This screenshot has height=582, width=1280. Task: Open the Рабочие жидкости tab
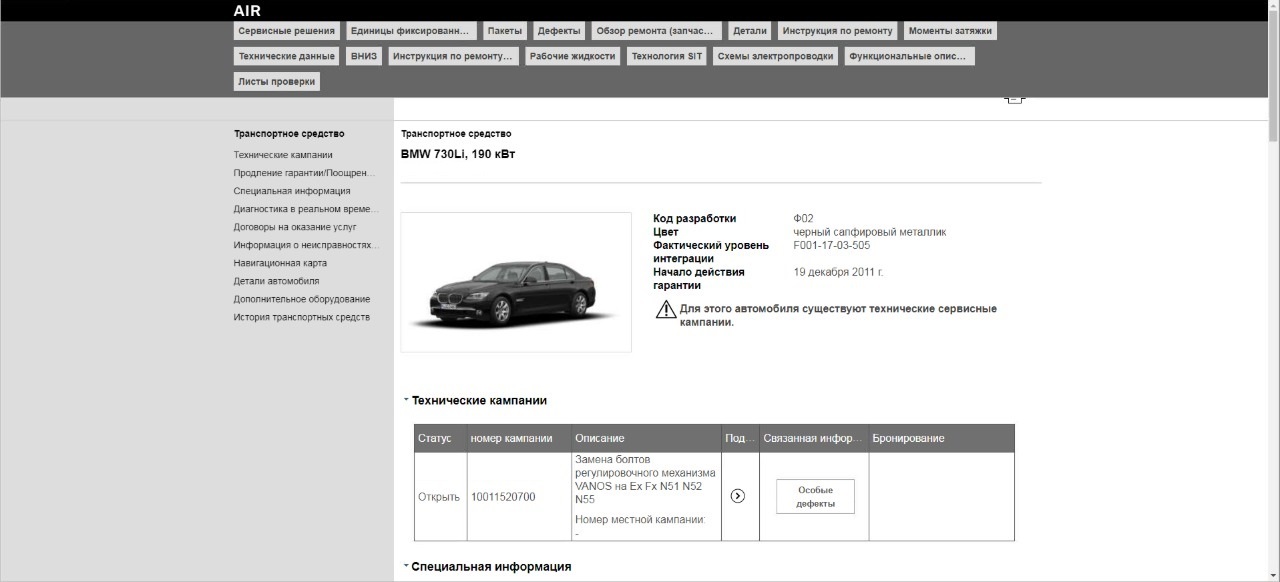572,56
